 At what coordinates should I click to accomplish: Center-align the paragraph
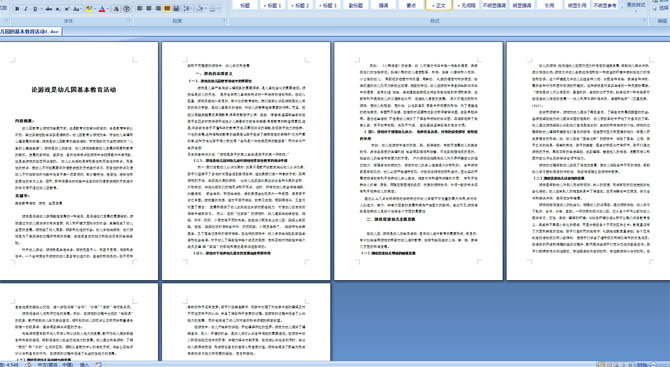149,9
